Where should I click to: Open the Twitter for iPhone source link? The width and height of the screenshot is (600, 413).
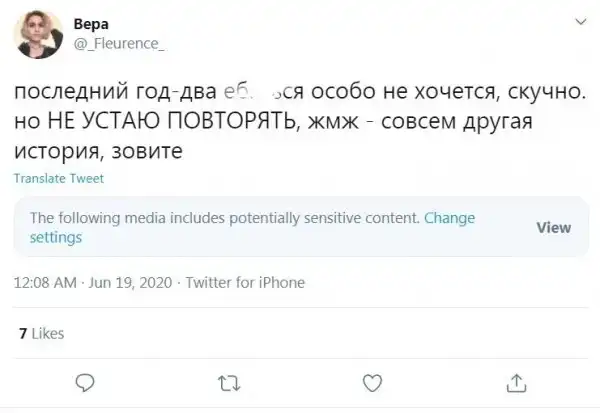[x=245, y=283]
